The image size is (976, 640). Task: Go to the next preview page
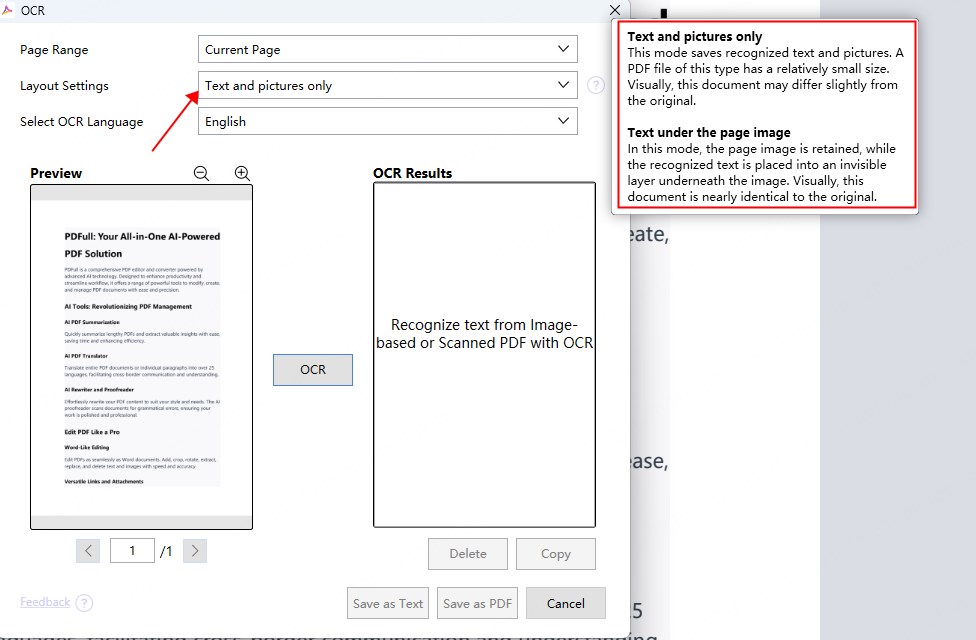[194, 550]
